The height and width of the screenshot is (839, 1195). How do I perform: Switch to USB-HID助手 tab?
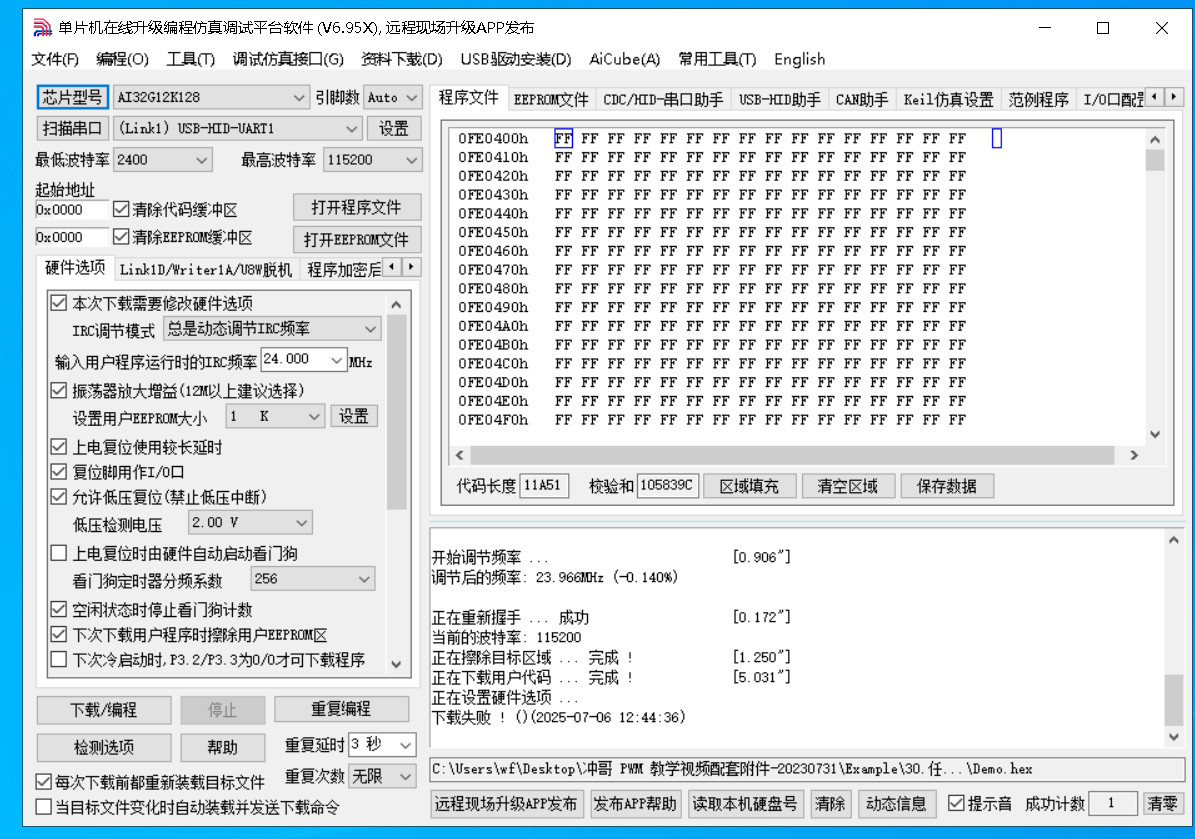pyautogui.click(x=780, y=100)
